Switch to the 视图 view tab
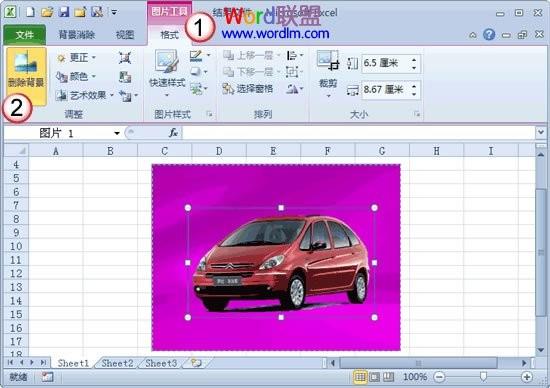Screen dimensions: 550x388 (125, 35)
